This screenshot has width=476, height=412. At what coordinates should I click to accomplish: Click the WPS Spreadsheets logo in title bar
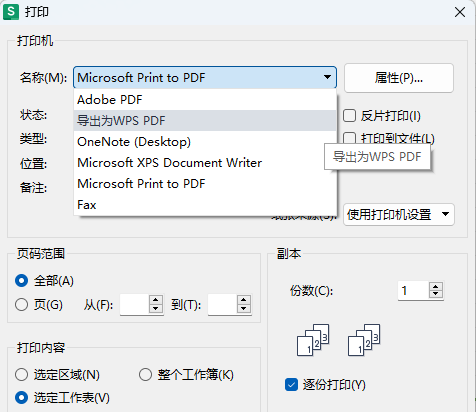pyautogui.click(x=11, y=12)
